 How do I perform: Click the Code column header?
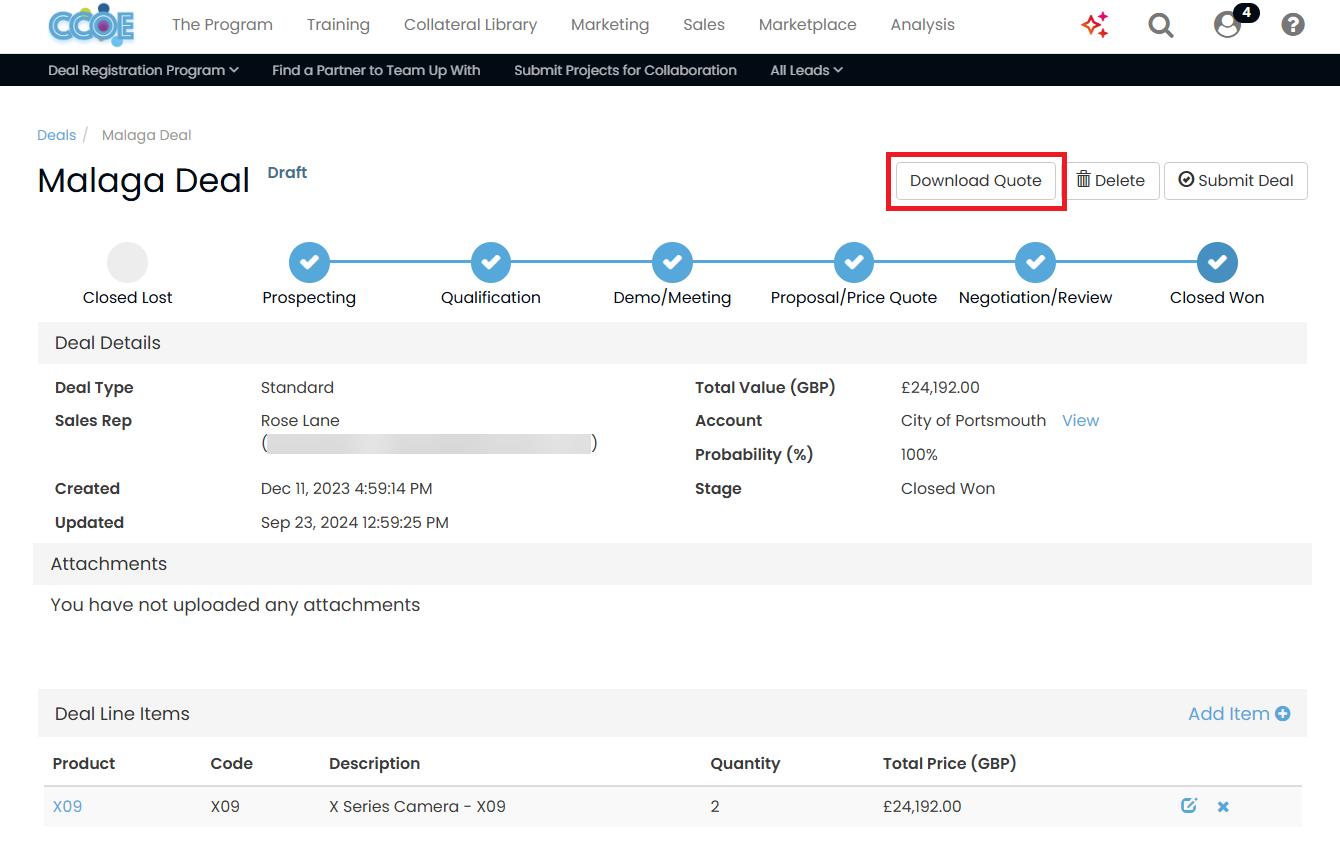[232, 764]
